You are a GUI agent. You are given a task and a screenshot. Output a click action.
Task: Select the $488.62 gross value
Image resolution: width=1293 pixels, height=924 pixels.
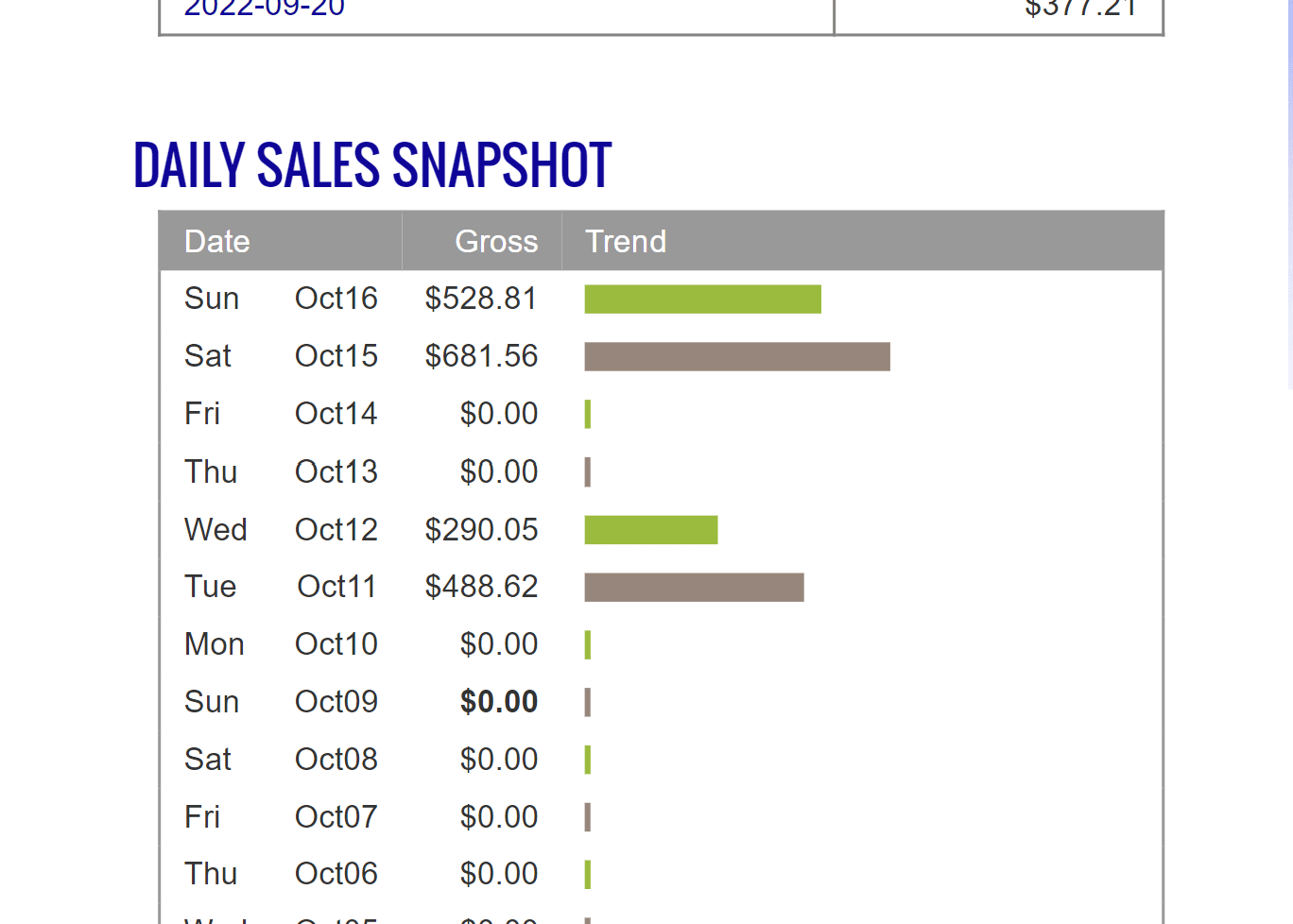[481, 587]
